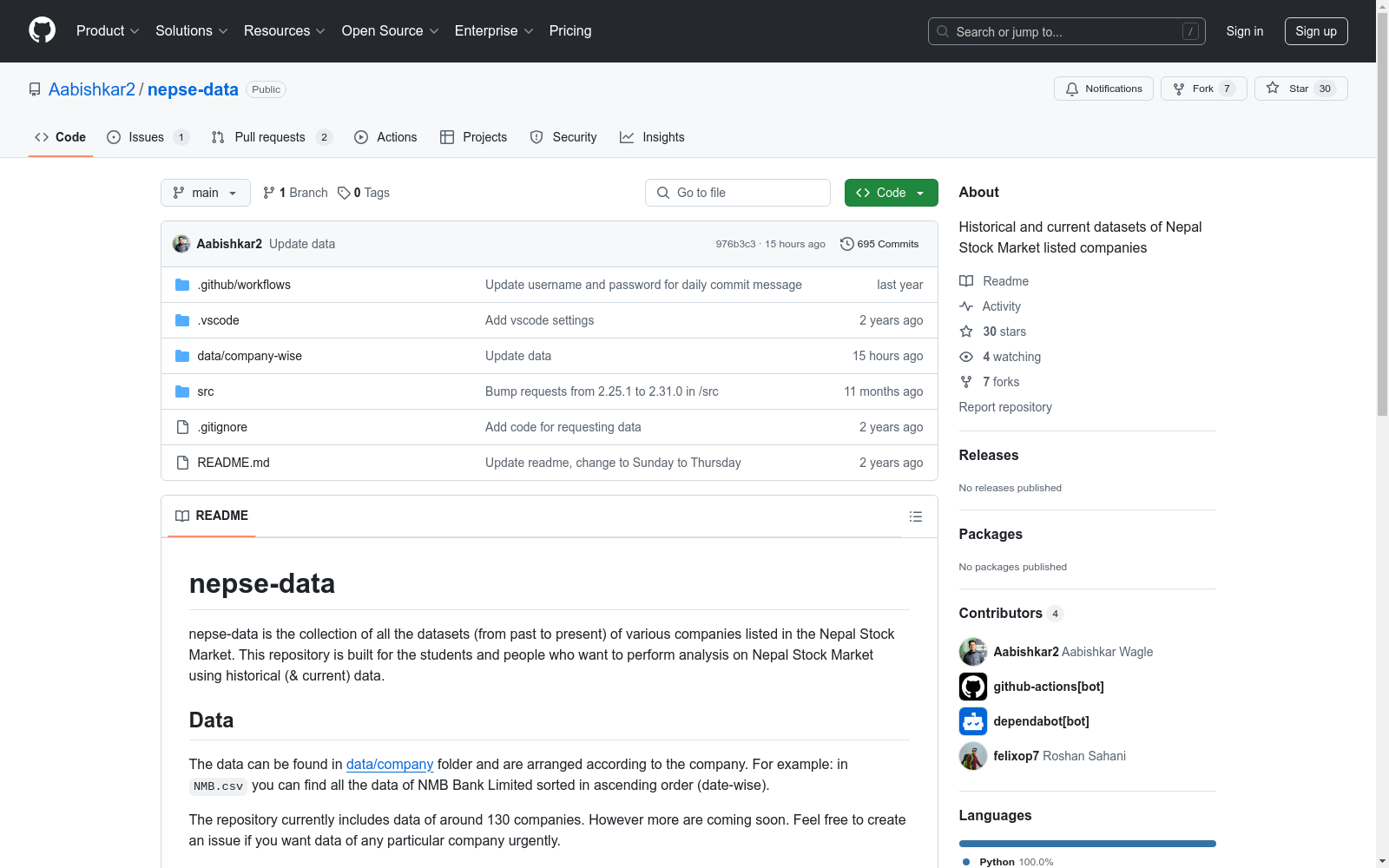The width and height of the screenshot is (1389, 868).
Task: Click the Search or jump to field
Action: 1067,31
